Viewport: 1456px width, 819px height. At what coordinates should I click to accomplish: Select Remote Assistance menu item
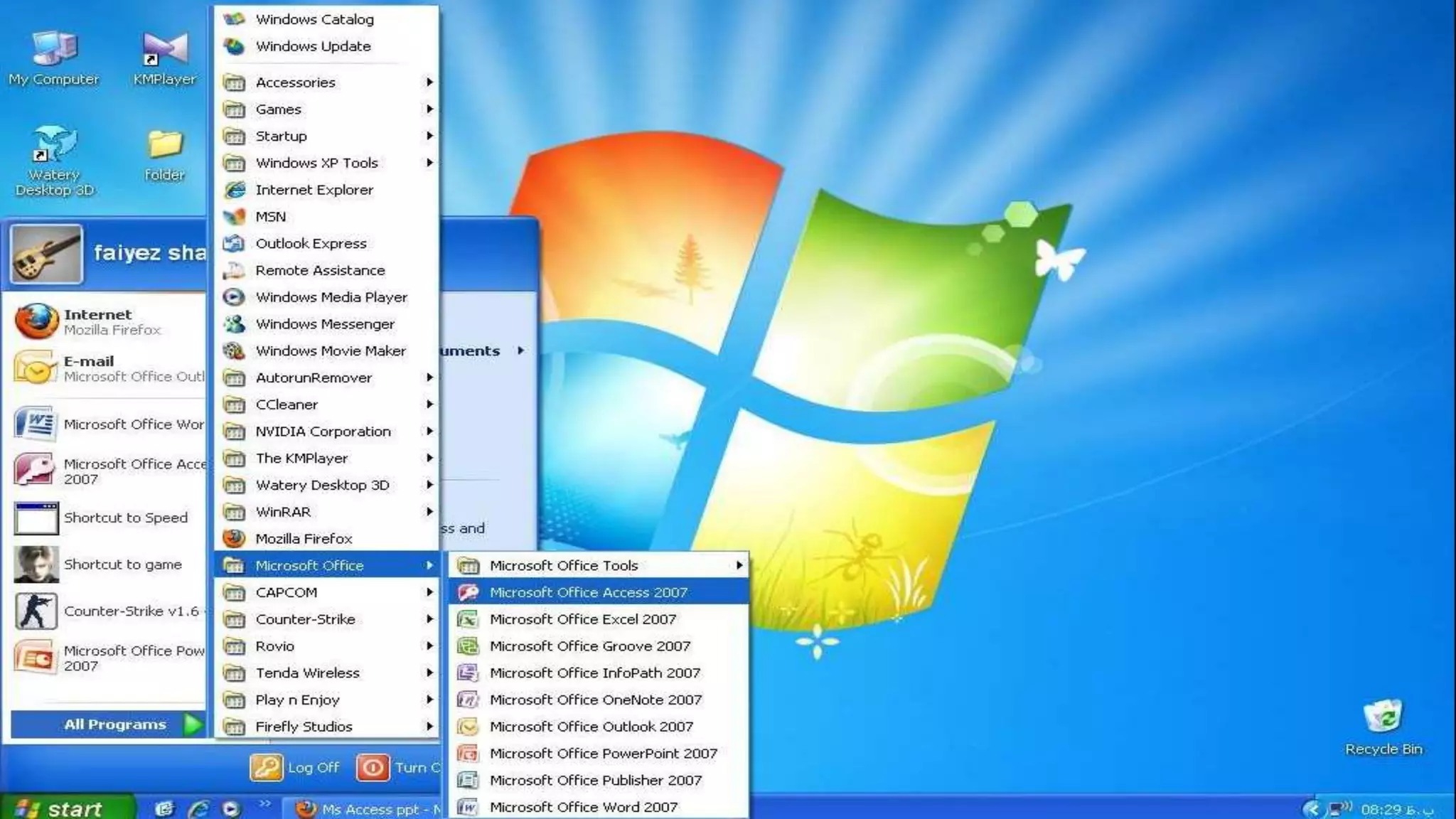click(320, 270)
